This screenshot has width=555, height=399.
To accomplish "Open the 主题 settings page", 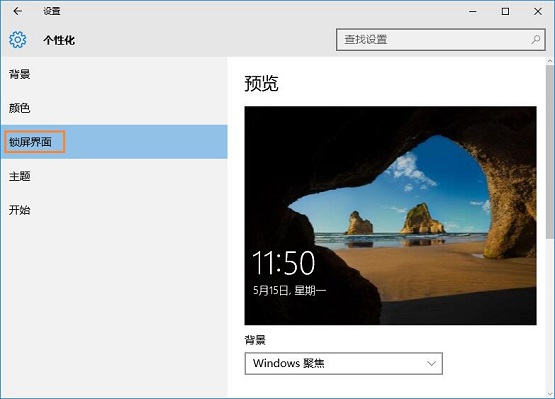I will pos(114,176).
